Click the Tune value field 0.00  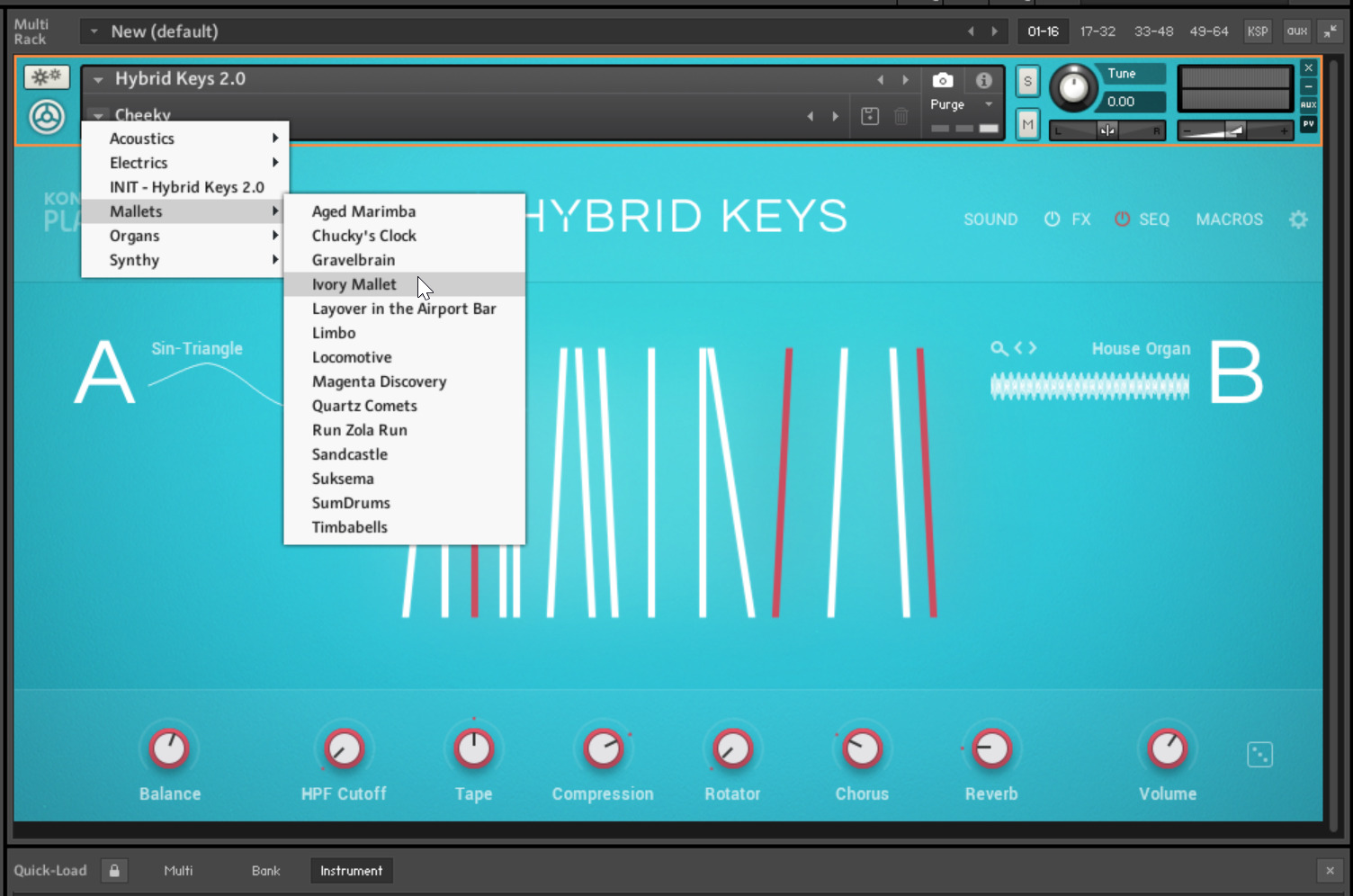(x=1131, y=102)
